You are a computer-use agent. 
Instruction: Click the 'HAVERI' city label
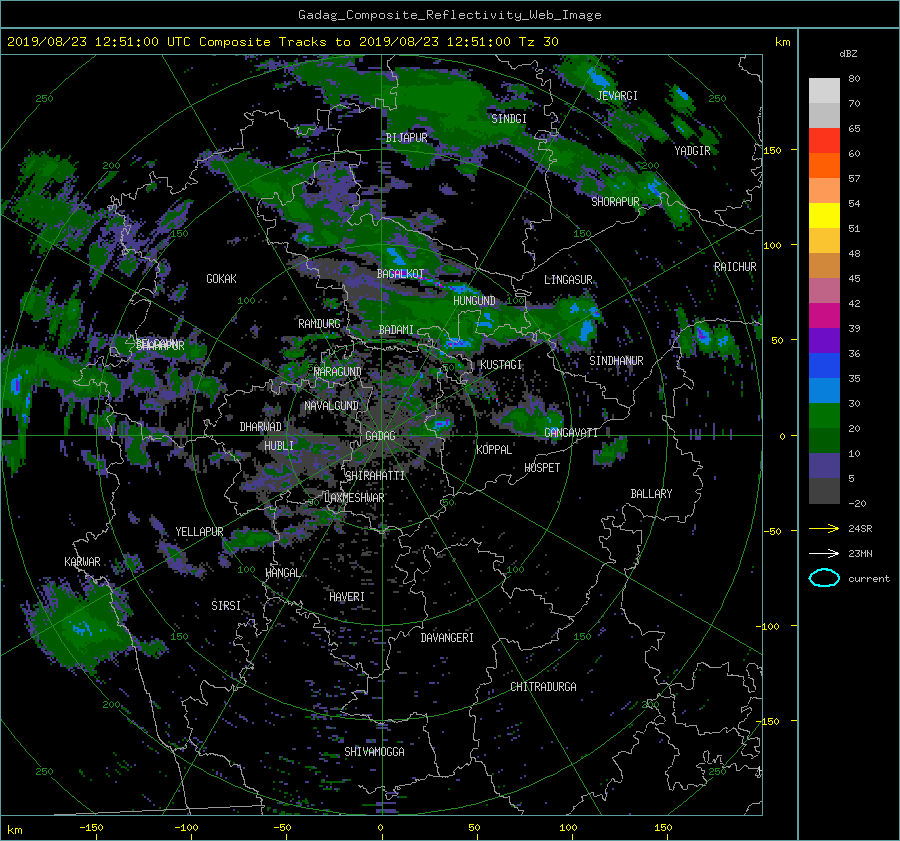point(347,598)
